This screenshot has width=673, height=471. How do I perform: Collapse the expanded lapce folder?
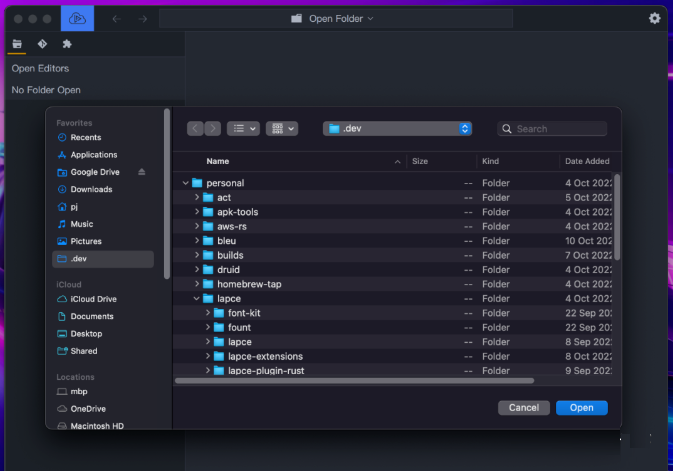point(196,299)
